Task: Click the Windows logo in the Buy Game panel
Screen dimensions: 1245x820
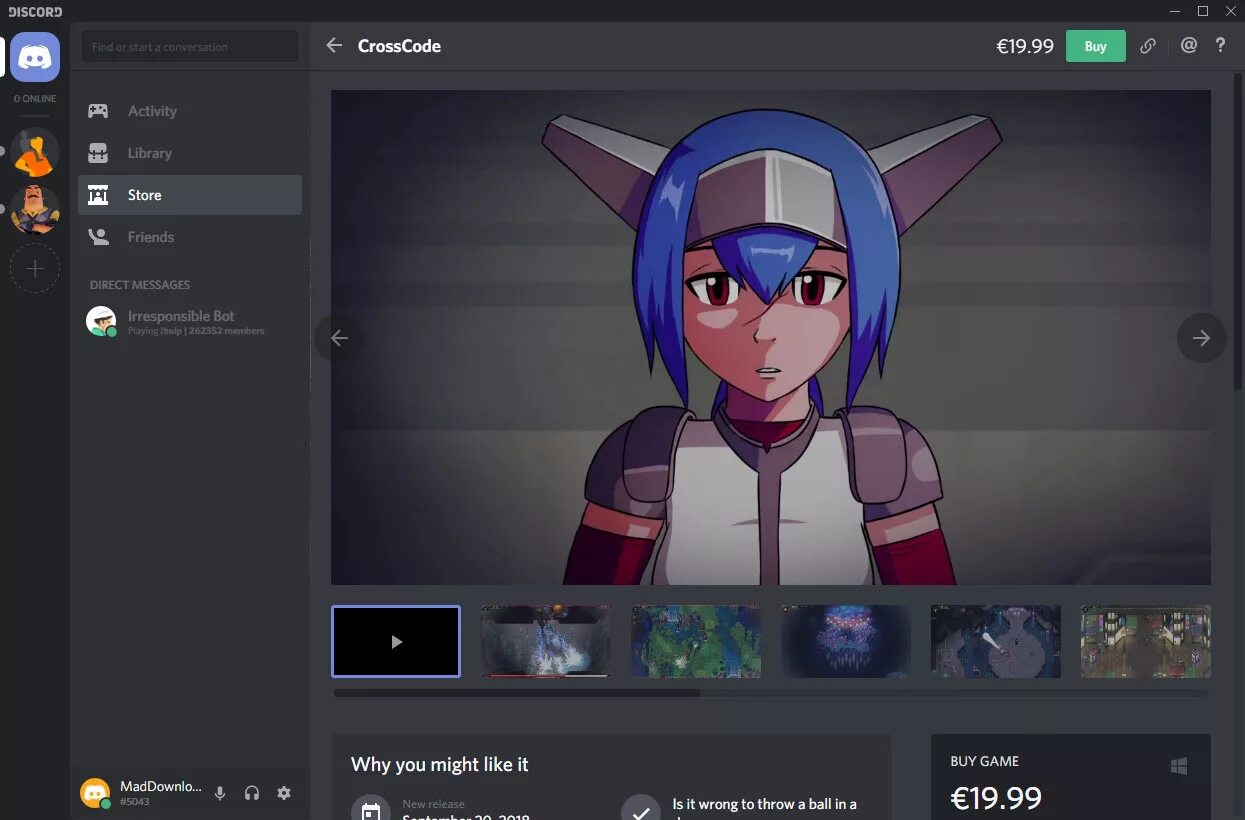Action: click(1179, 766)
